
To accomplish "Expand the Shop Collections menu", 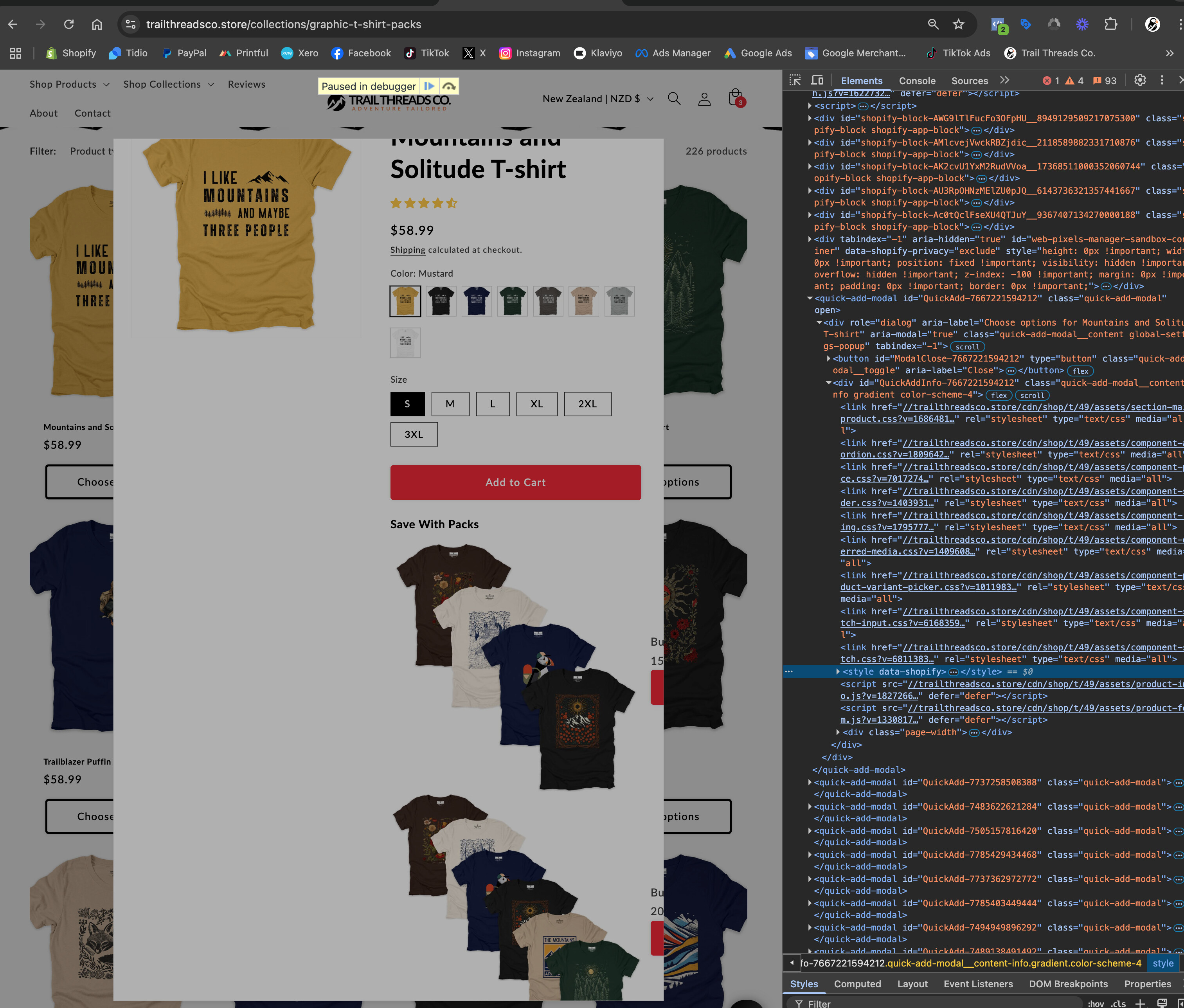I will 169,84.
